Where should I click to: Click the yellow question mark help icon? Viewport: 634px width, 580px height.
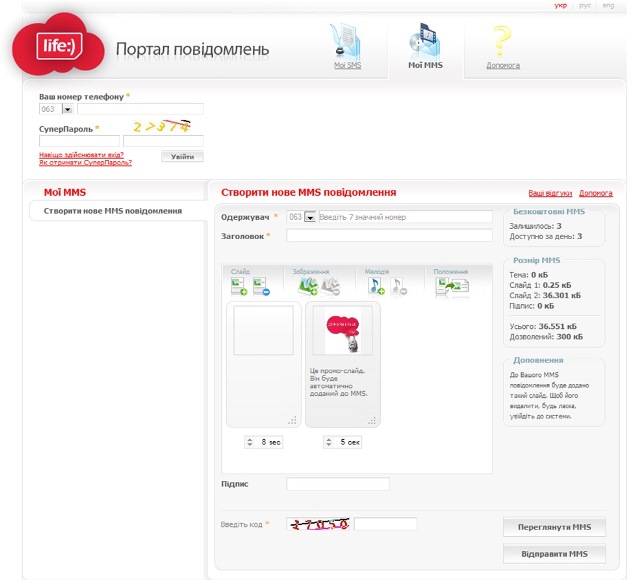coord(502,41)
